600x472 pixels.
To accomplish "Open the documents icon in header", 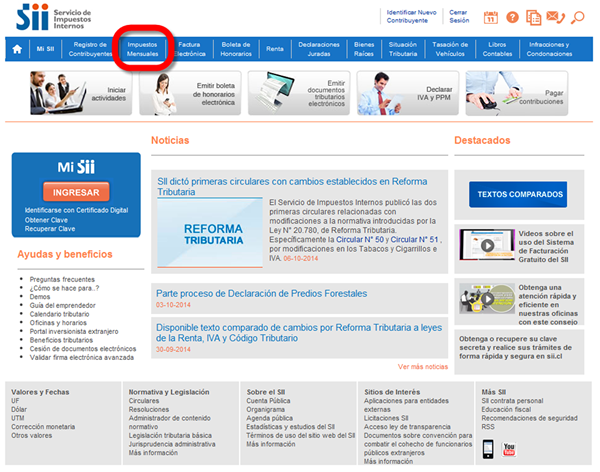I will point(533,18).
